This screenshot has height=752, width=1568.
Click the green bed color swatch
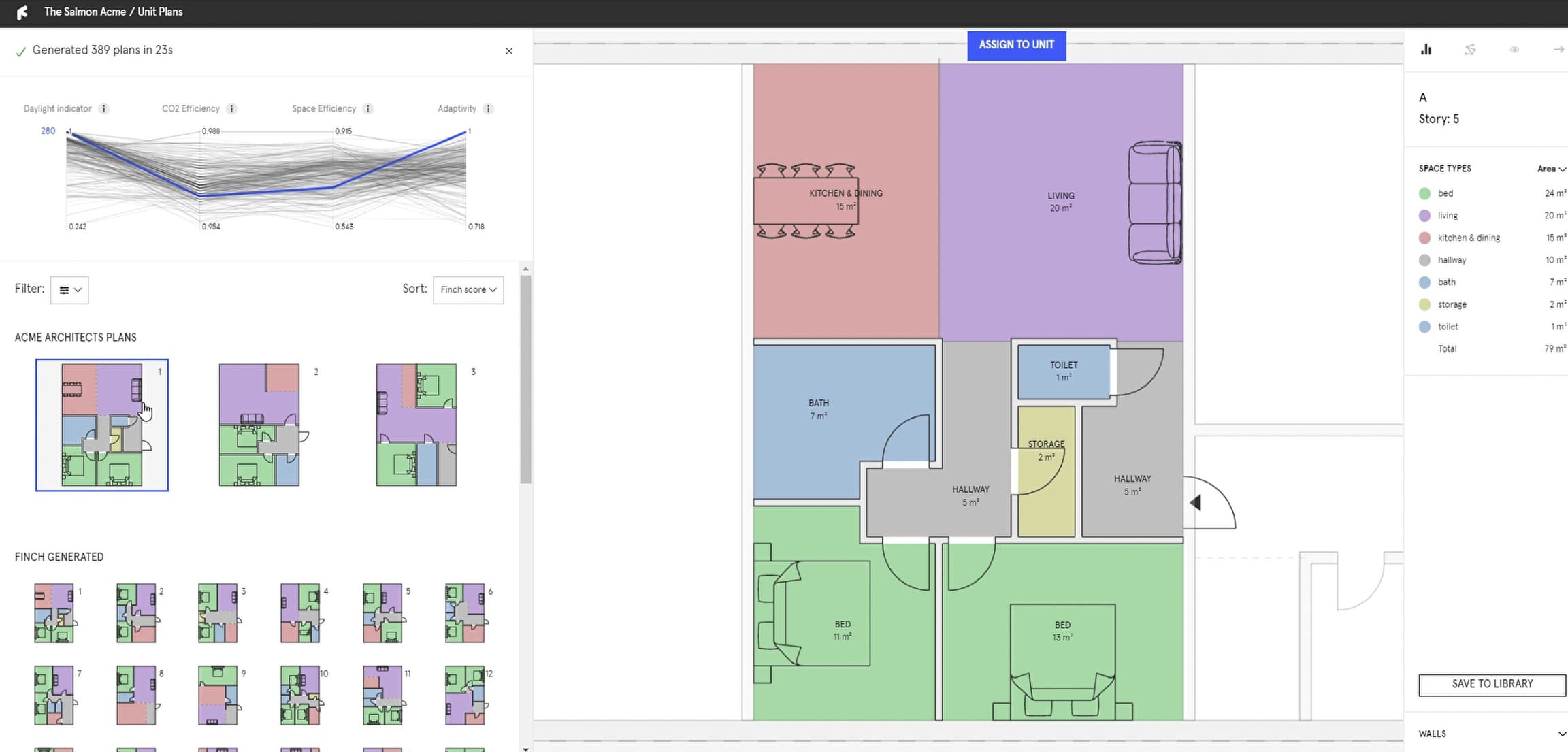click(x=1424, y=193)
